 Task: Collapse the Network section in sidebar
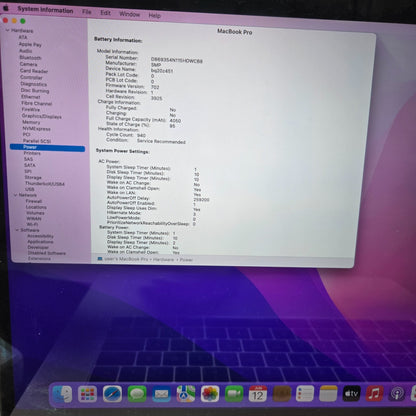[15, 195]
